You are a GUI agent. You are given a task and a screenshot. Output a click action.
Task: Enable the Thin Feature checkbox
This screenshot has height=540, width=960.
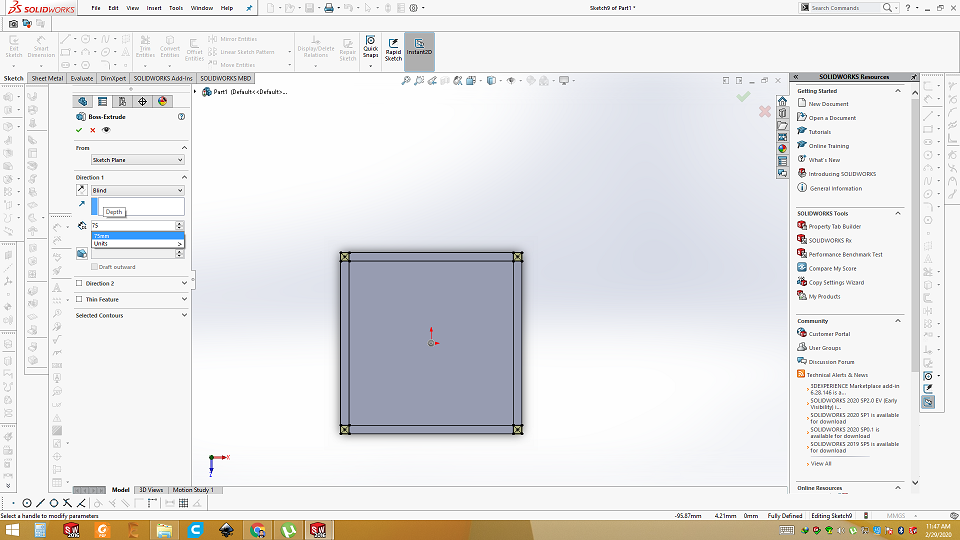click(79, 299)
